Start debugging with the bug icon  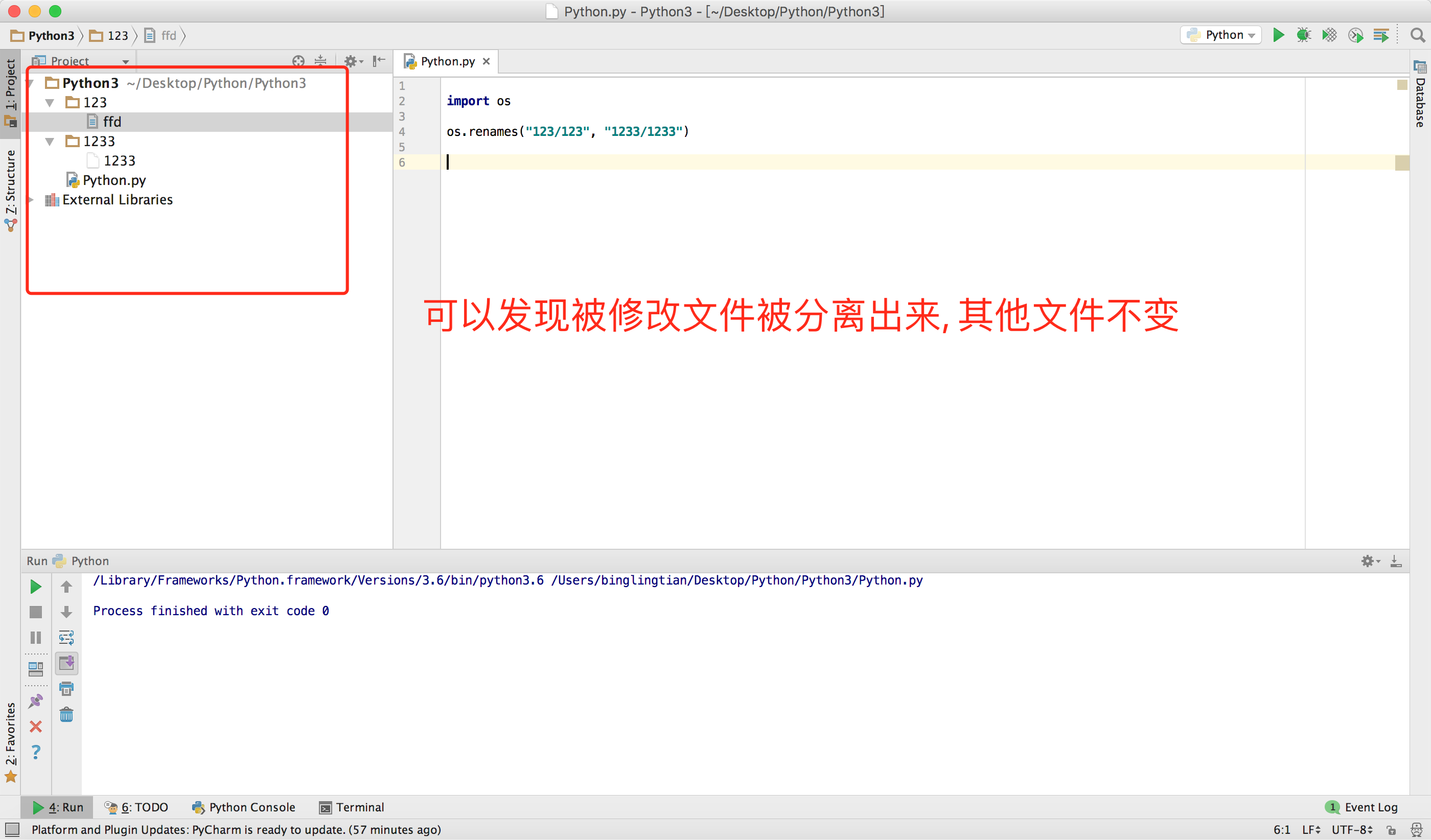[1303, 35]
